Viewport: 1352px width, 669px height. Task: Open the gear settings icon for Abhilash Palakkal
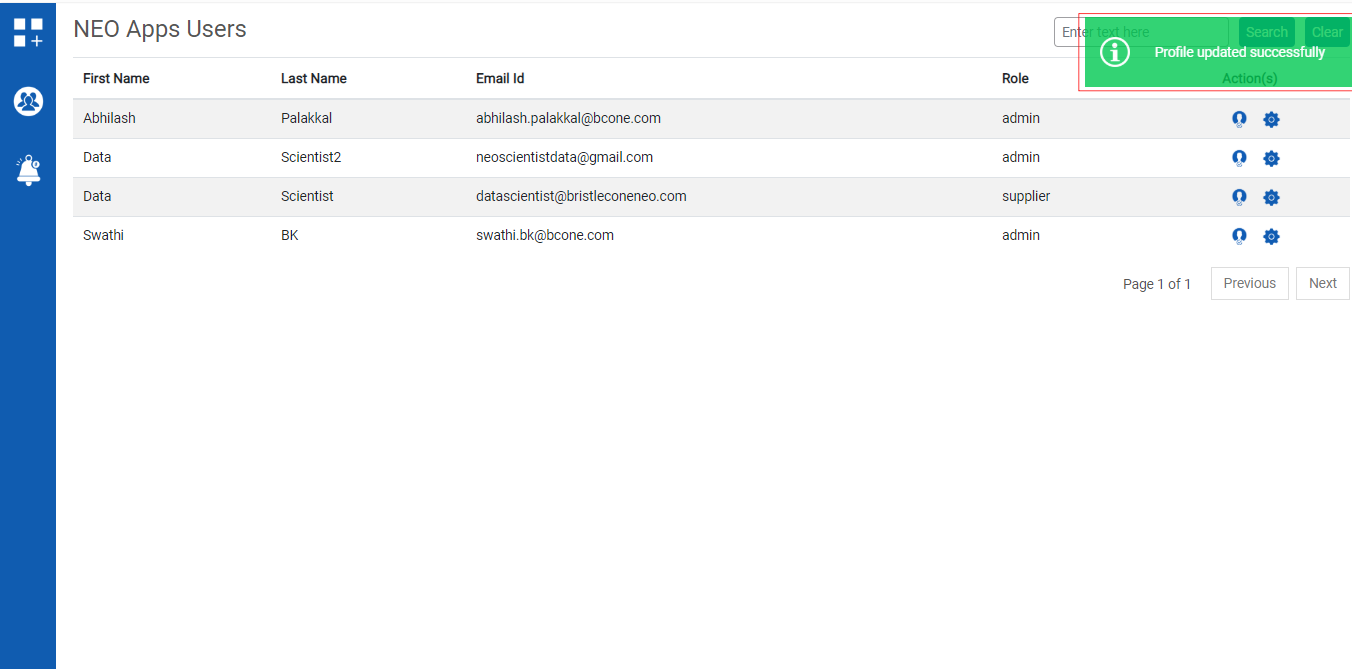click(x=1271, y=119)
